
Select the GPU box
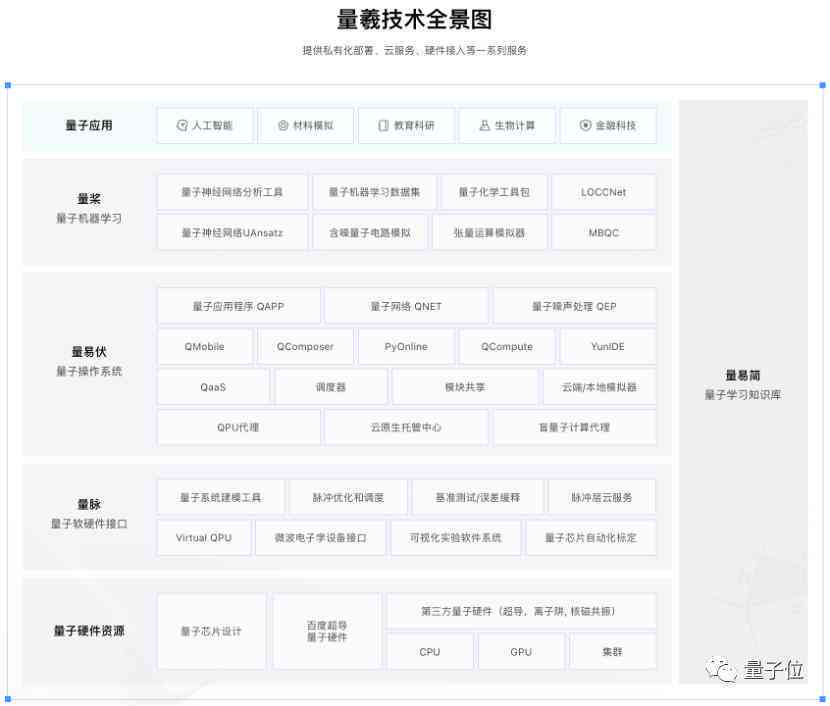[521, 652]
